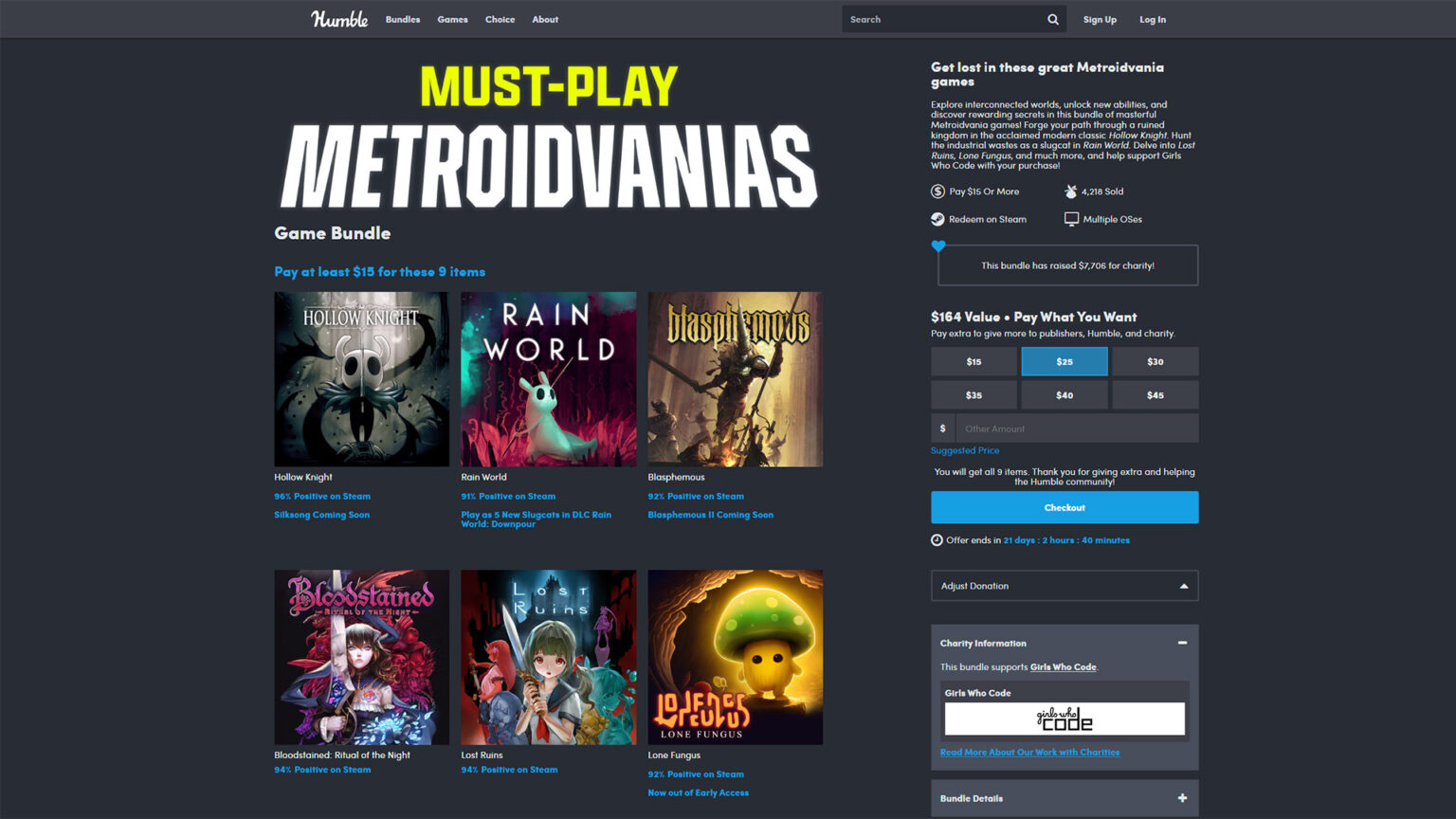The width and height of the screenshot is (1456, 819).
Task: Open the Bundles menu item
Action: (x=402, y=19)
